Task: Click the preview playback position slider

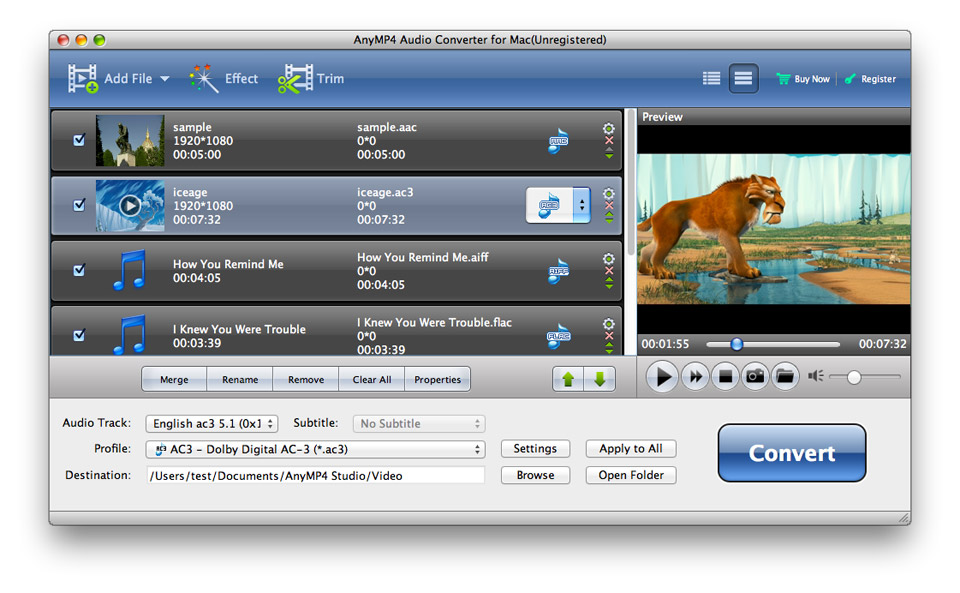Action: (773, 345)
